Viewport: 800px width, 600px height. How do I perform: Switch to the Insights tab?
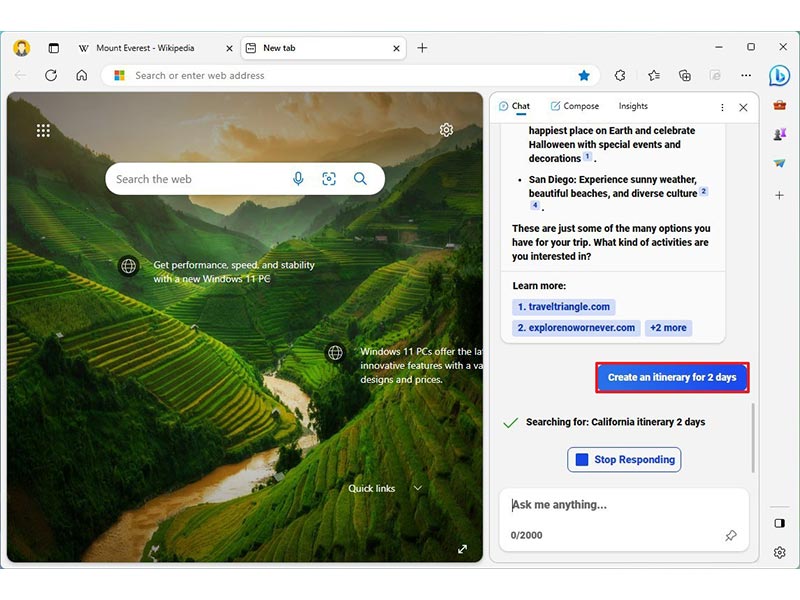(633, 106)
